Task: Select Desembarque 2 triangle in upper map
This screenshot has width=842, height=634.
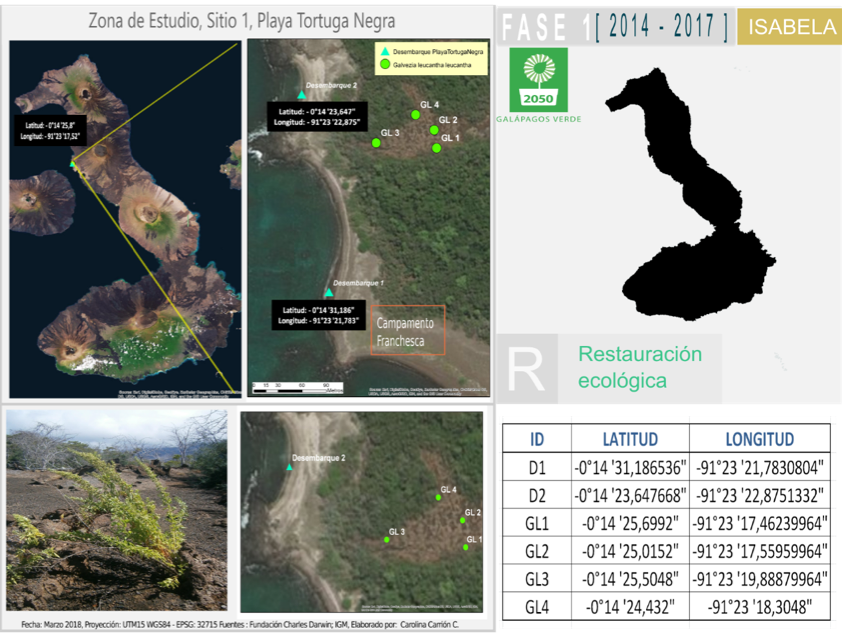Action: click(x=301, y=95)
